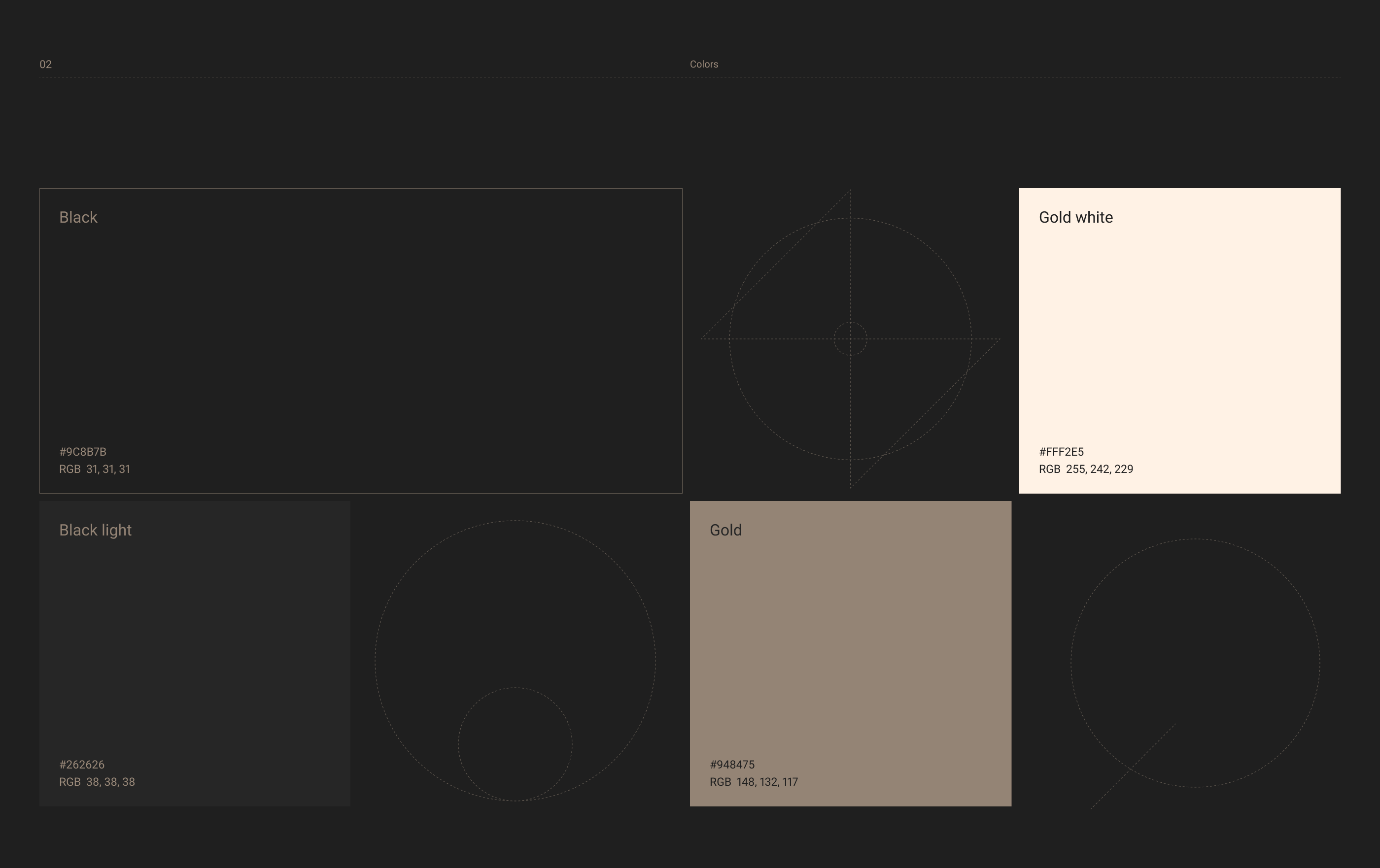The width and height of the screenshot is (1380, 868).
Task: Click the #9C8B7B hex code text
Action: click(x=82, y=451)
